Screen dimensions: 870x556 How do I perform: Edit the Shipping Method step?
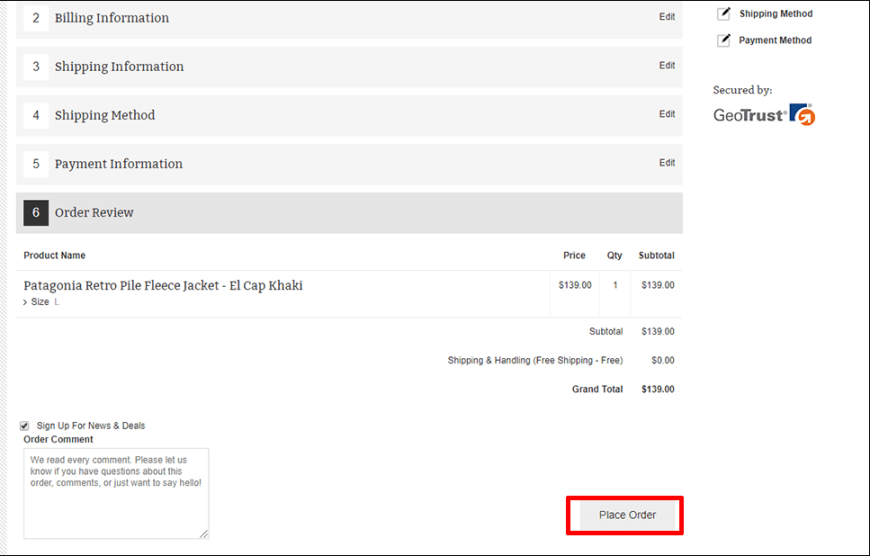pos(666,114)
